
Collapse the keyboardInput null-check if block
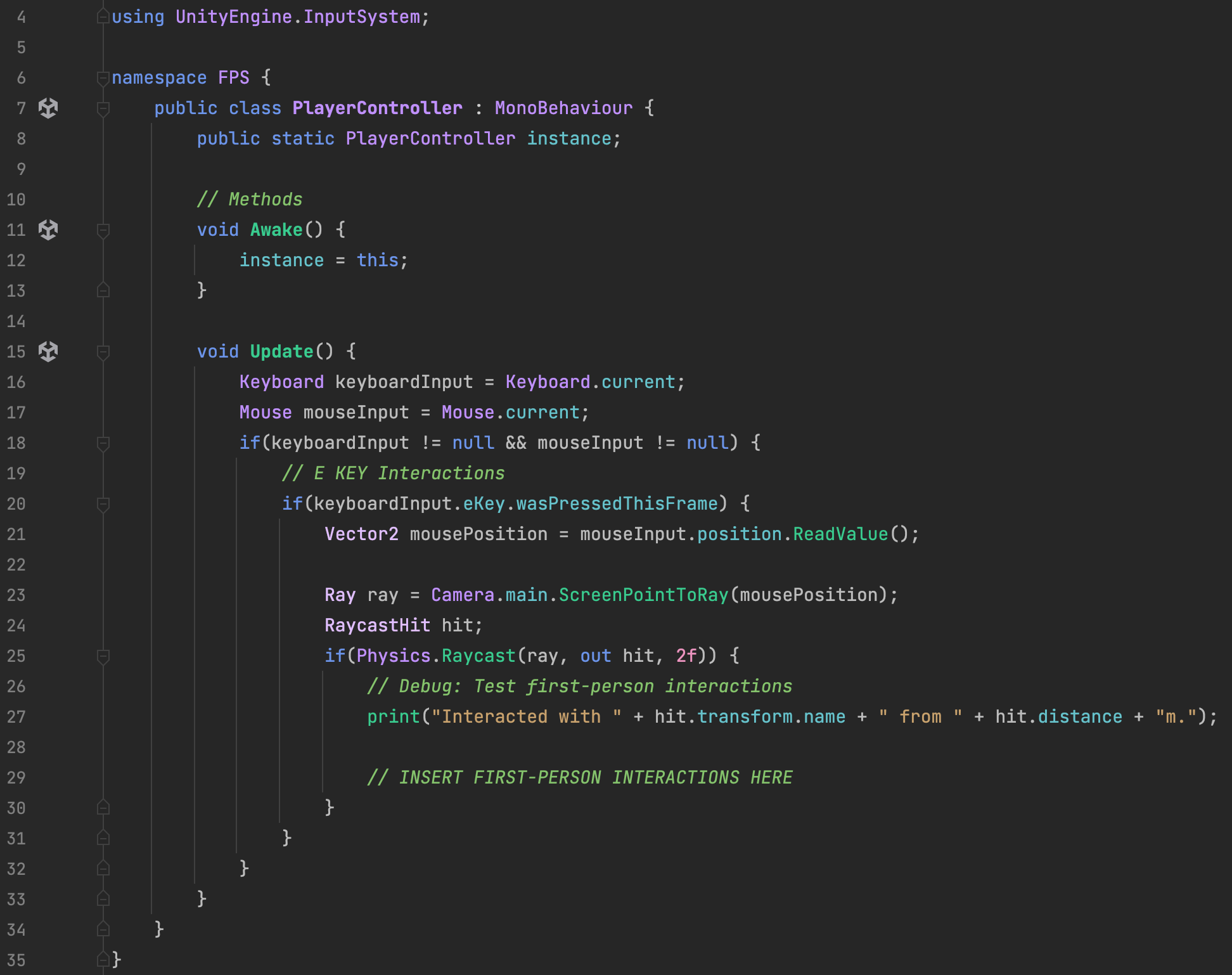103,443
